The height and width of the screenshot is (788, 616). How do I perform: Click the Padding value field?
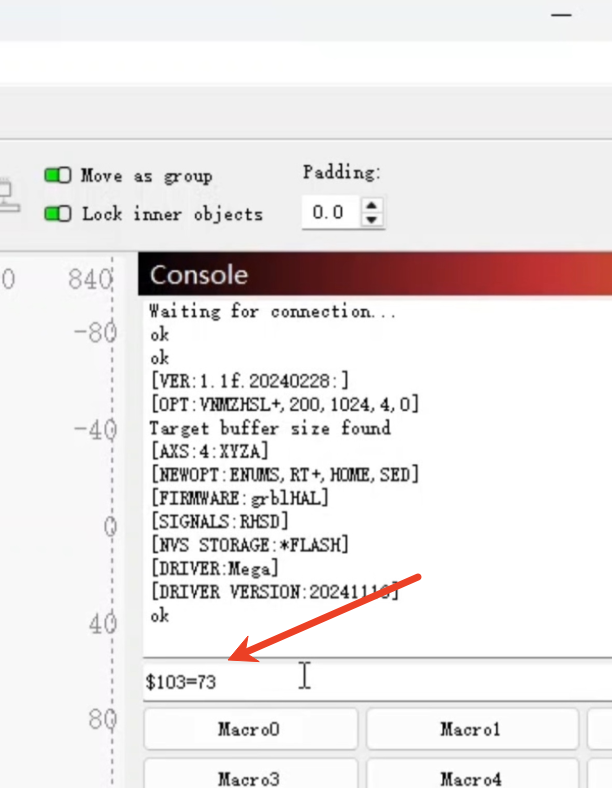click(329, 212)
